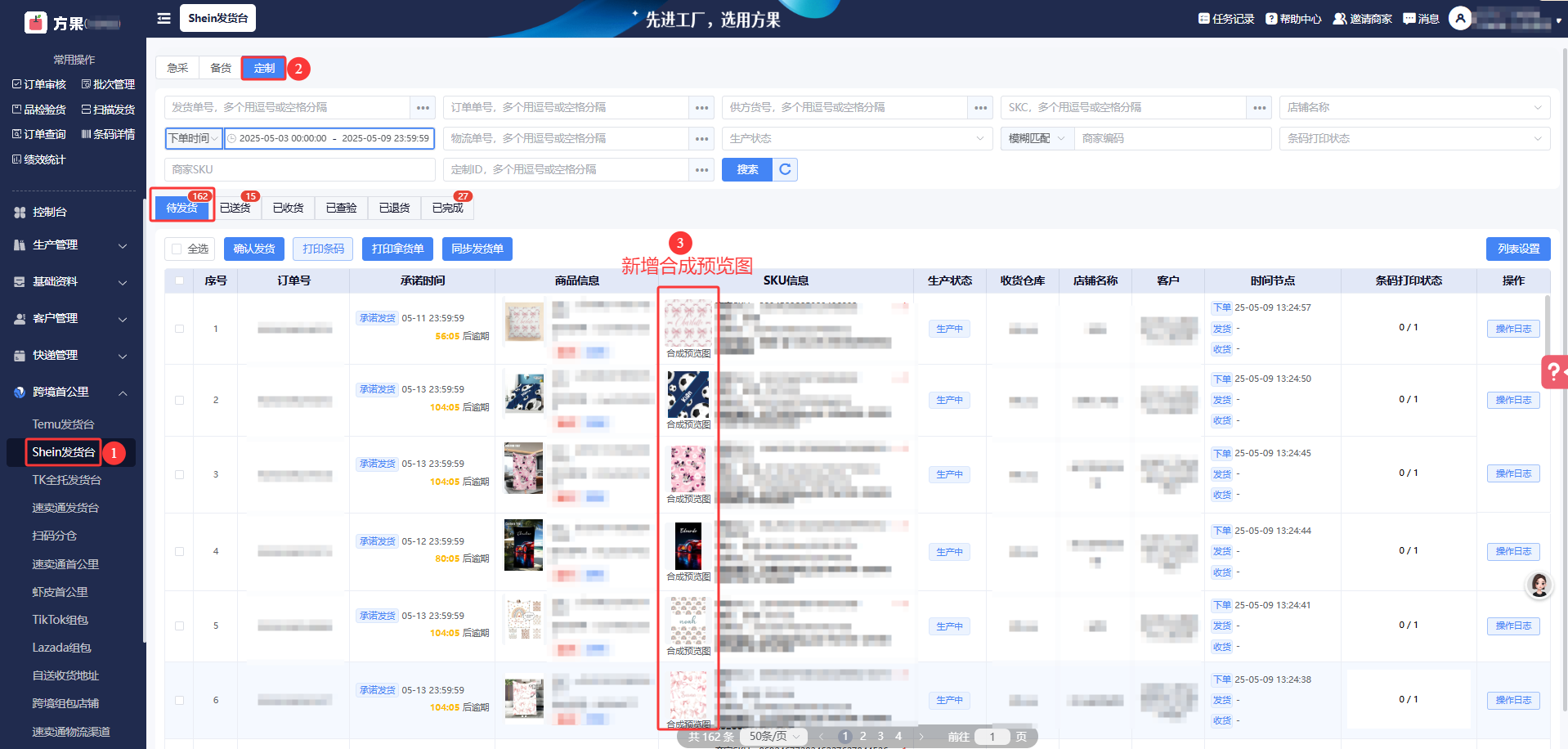Click the red floating question-mark help icon

[1554, 372]
